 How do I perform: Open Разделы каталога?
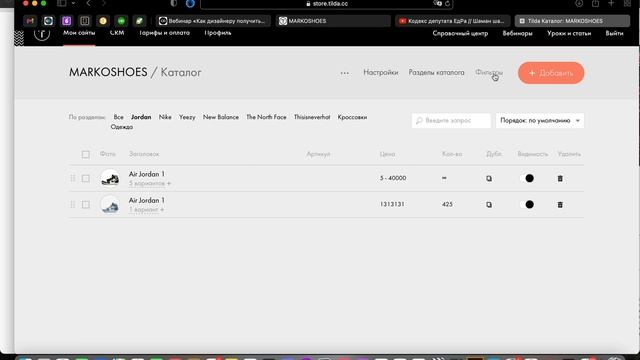[x=436, y=72]
